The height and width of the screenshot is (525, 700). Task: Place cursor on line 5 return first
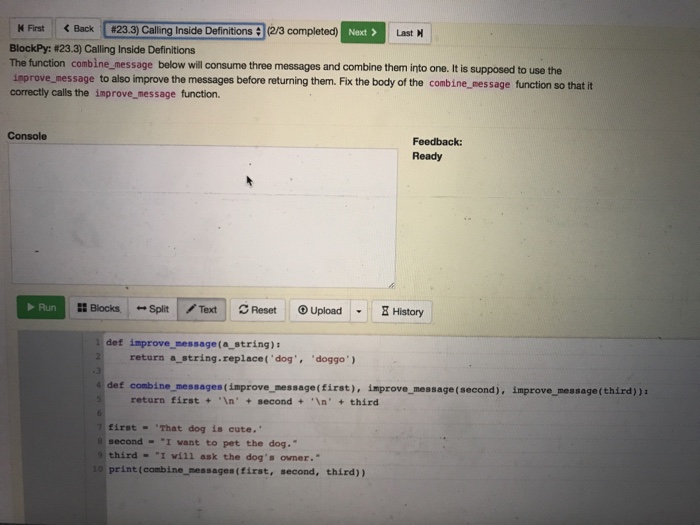pyautogui.click(x=254, y=401)
